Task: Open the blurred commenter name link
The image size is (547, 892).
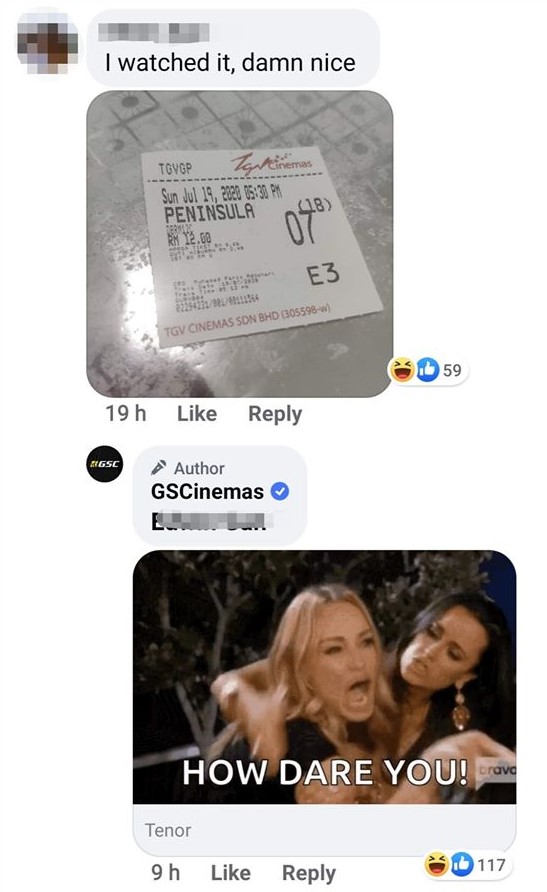Action: coord(154,32)
